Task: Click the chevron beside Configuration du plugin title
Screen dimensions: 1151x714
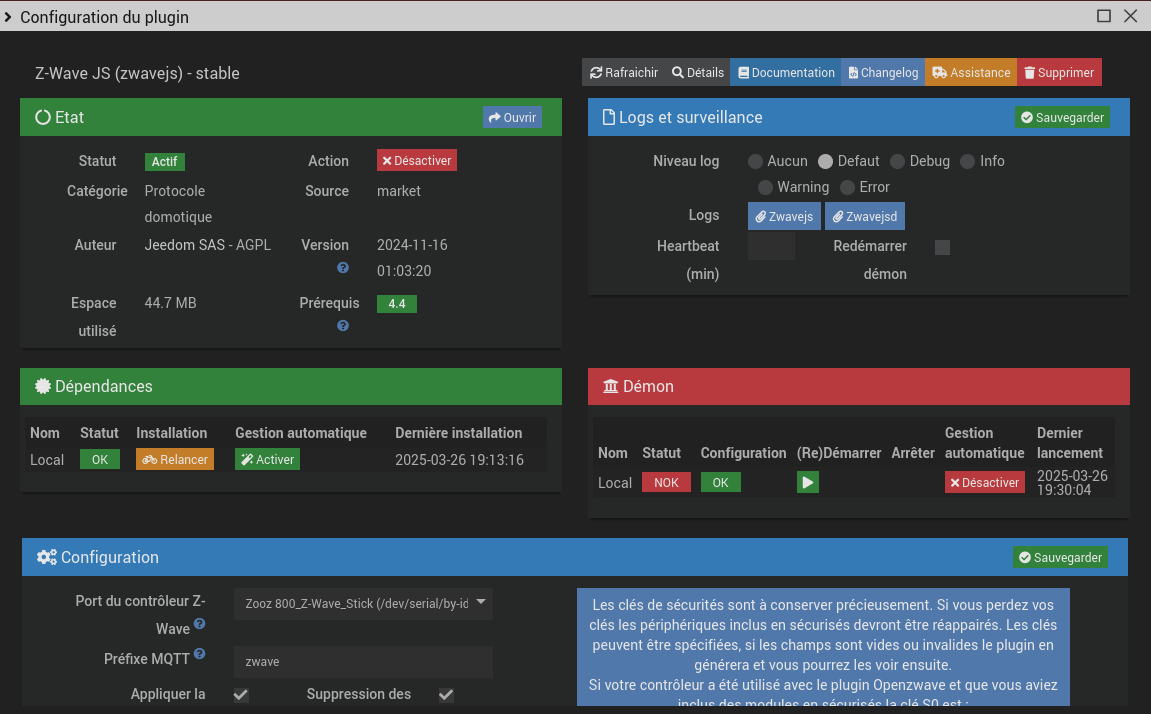Action: (x=8, y=17)
